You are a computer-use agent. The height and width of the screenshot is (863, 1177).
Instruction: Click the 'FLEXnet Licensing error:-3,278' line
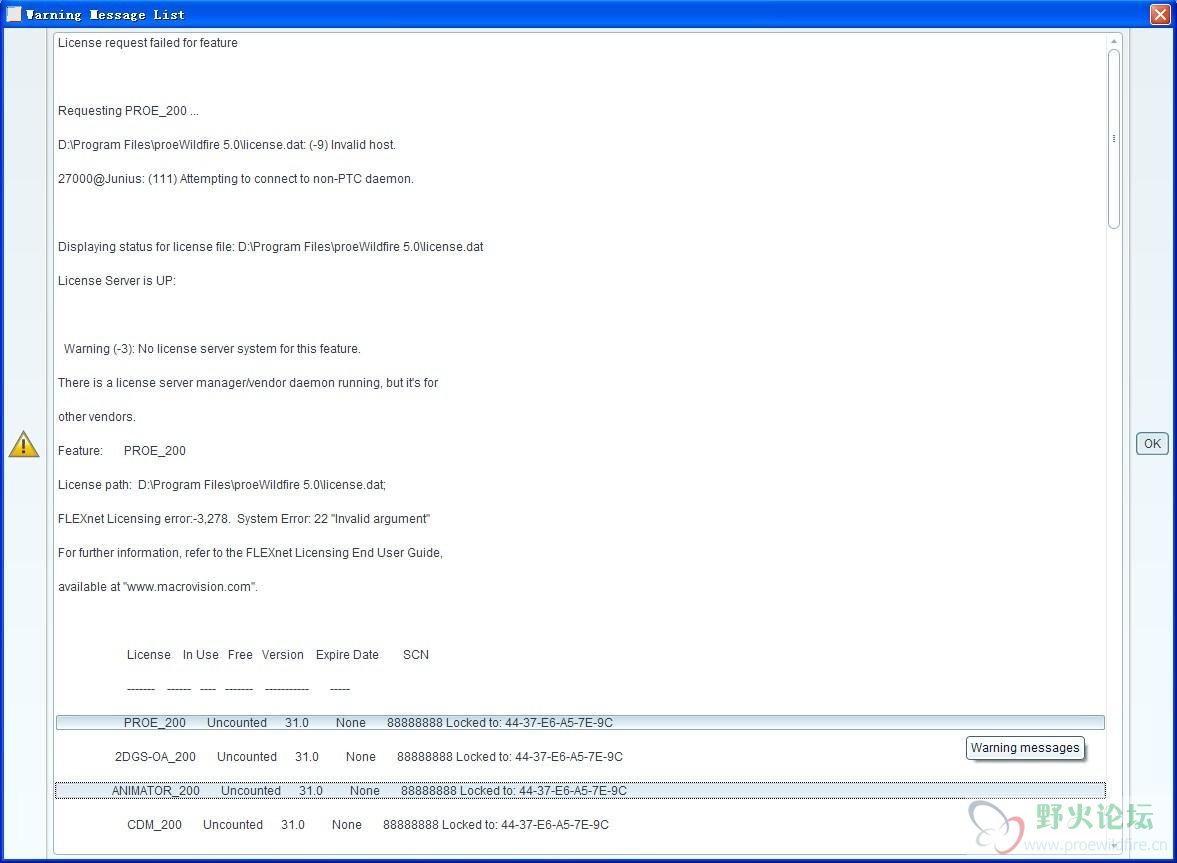[244, 519]
